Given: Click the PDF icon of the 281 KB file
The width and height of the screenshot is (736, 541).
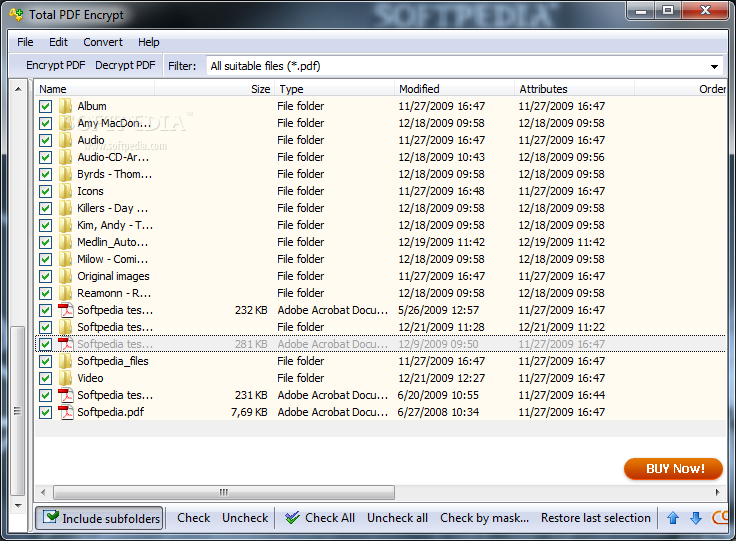Looking at the screenshot, I should click(x=66, y=344).
